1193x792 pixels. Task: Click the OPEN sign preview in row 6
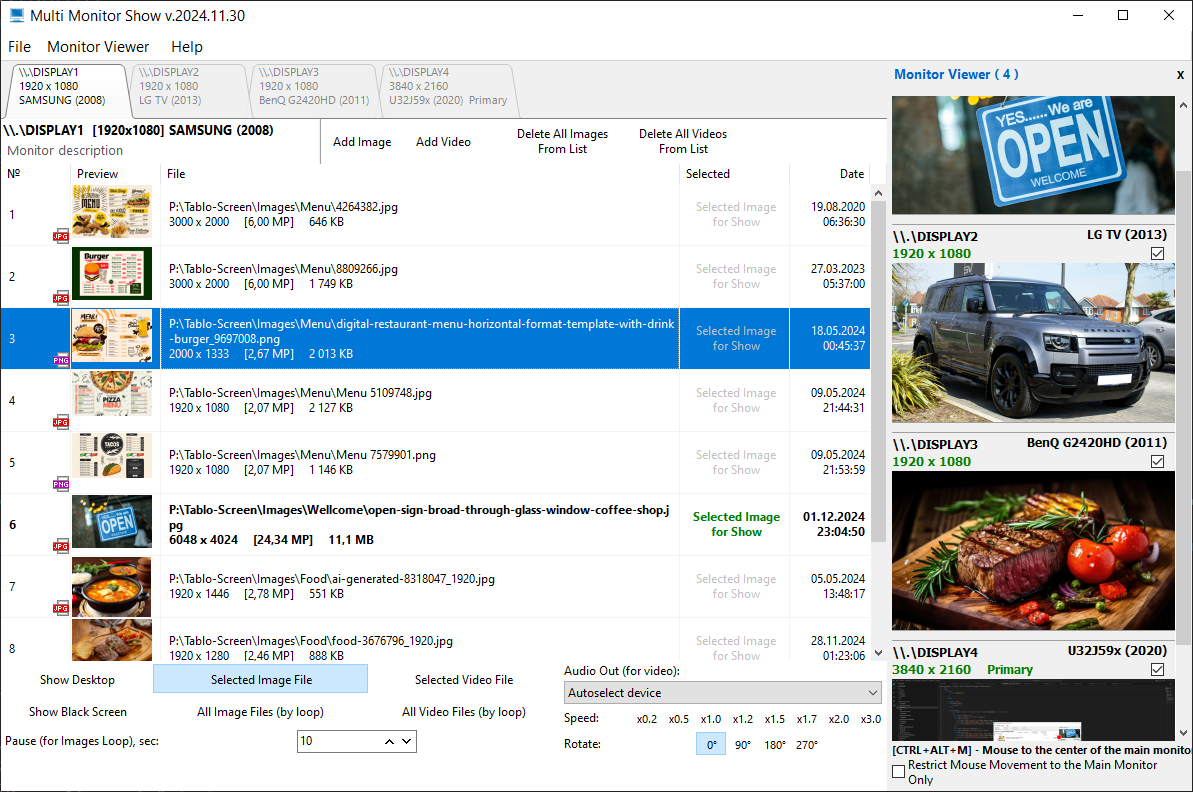112,521
